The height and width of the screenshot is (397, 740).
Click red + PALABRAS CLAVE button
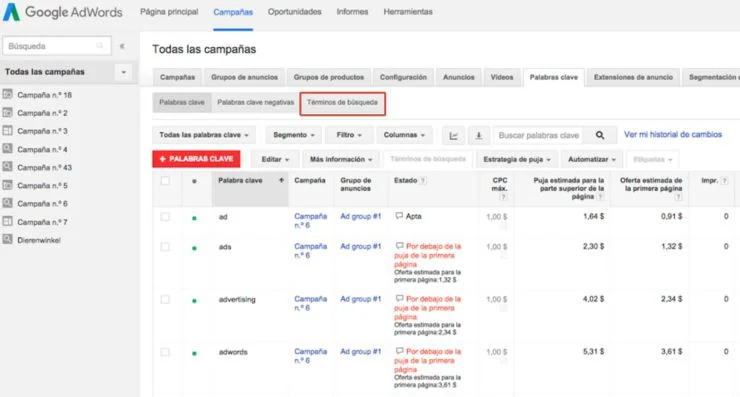click(x=196, y=159)
